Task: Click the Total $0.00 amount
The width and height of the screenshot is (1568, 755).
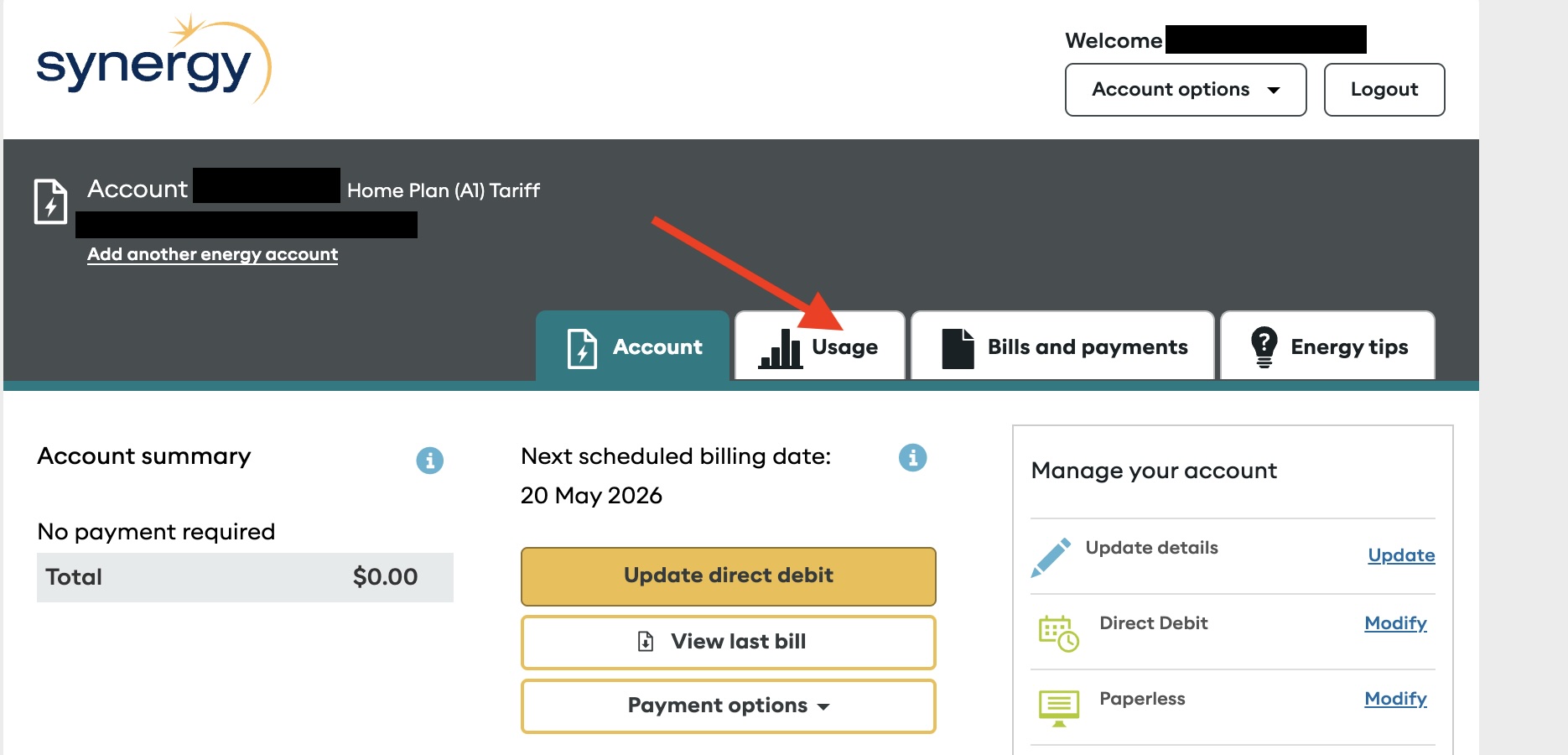Action: [x=385, y=577]
